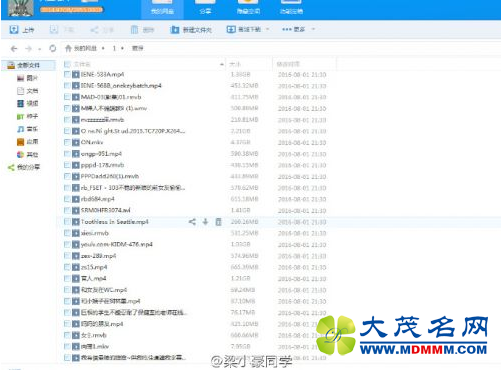This screenshot has width=501, height=370.
Task: Click the refresh icon beside navigation arrows
Action: pos(53,48)
